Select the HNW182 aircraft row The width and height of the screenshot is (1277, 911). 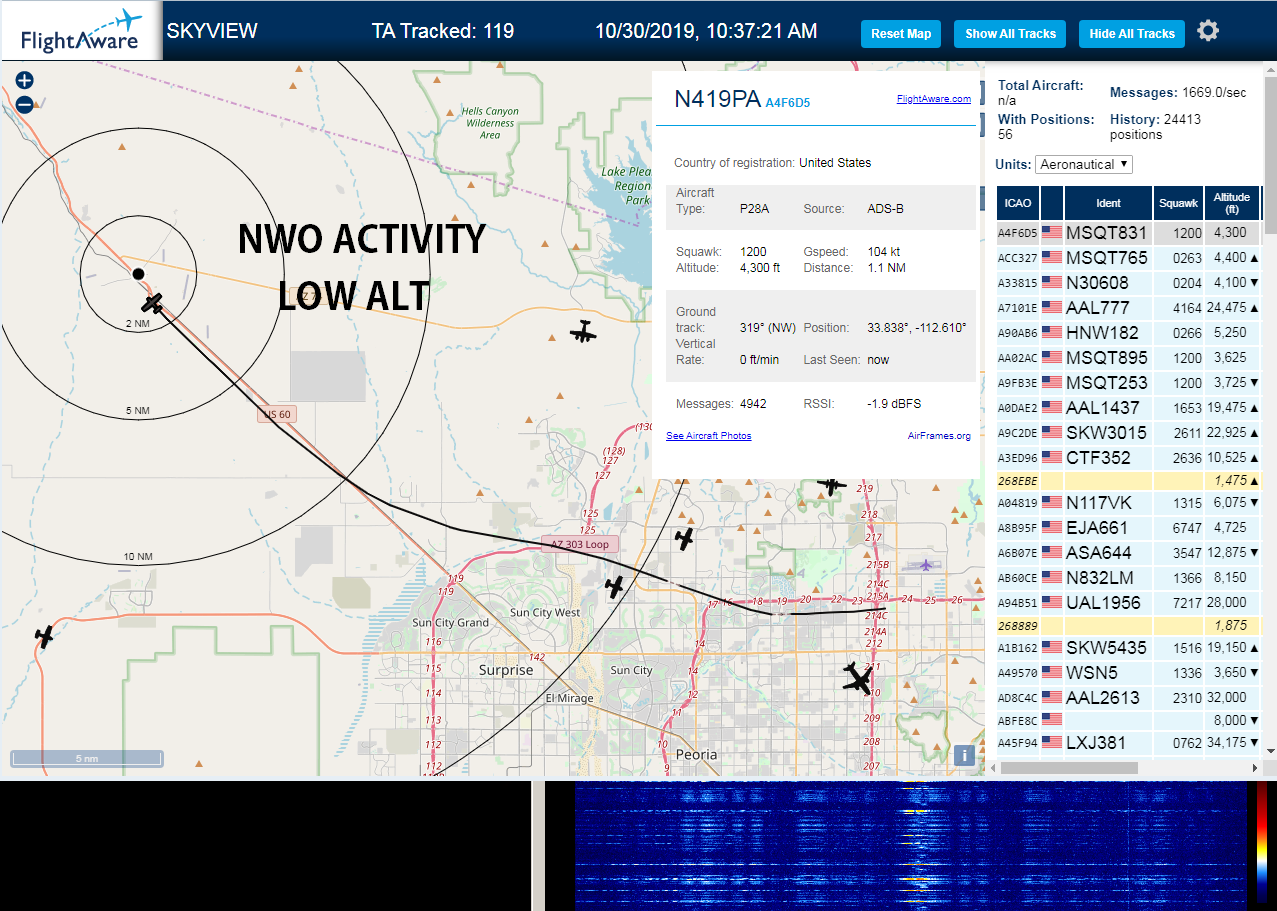pos(1130,333)
